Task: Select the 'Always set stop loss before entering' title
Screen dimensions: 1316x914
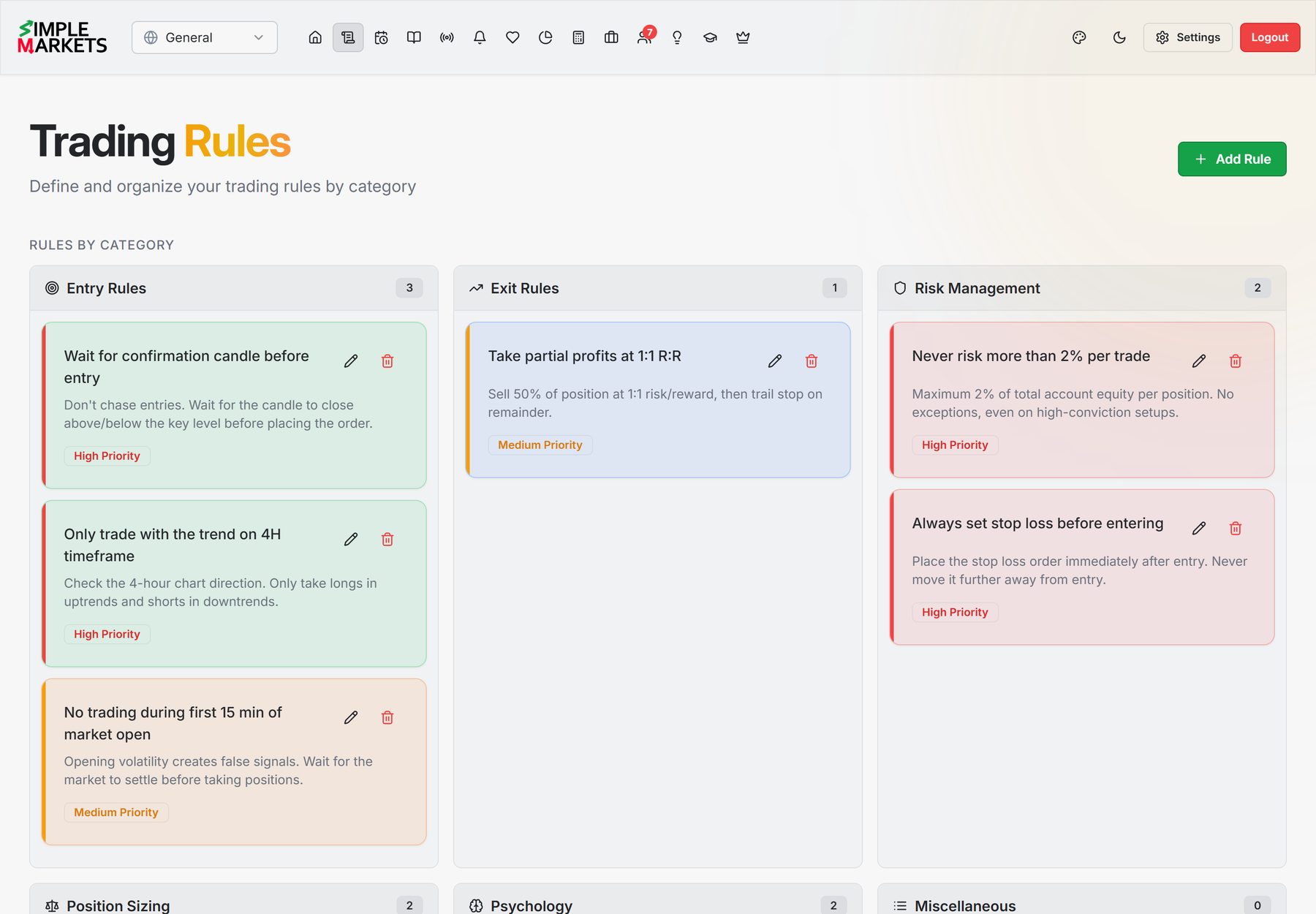Action: click(x=1037, y=524)
